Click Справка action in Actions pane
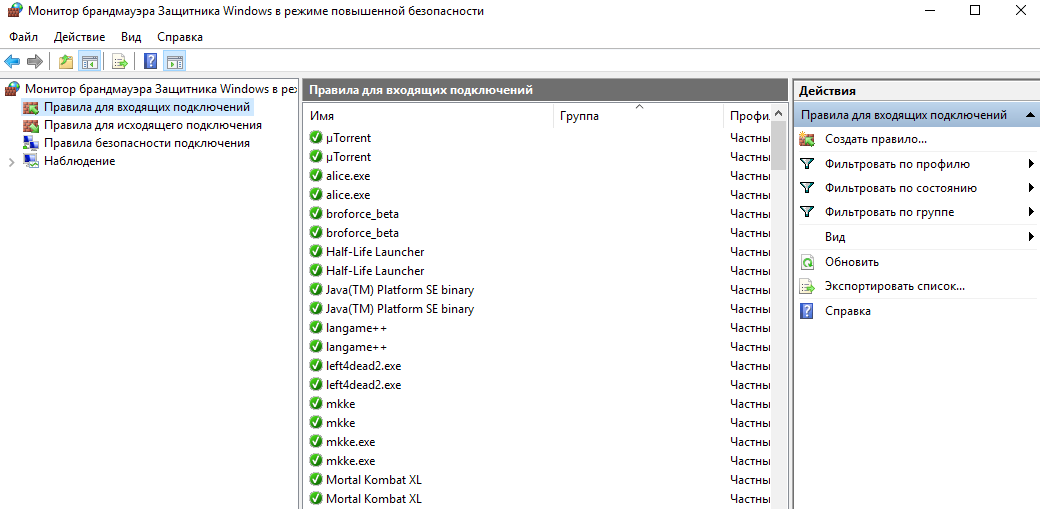This screenshot has height=509, width=1040. point(848,311)
